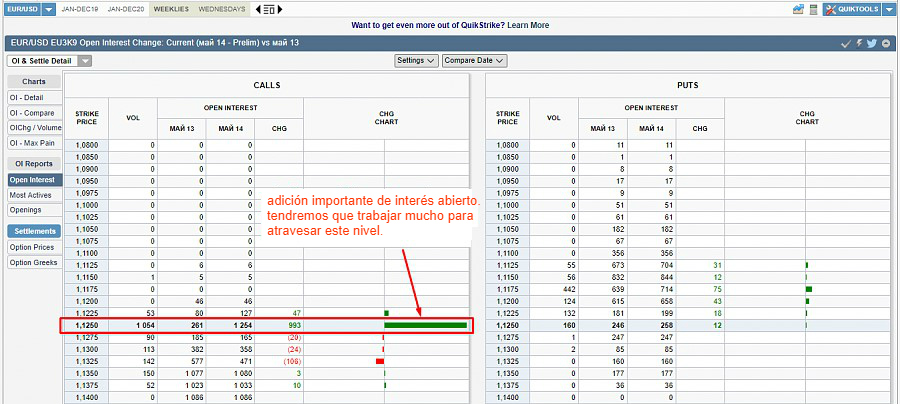The width and height of the screenshot is (900, 404).
Task: Expand the QuikTools dropdown arrow
Action: click(888, 9)
